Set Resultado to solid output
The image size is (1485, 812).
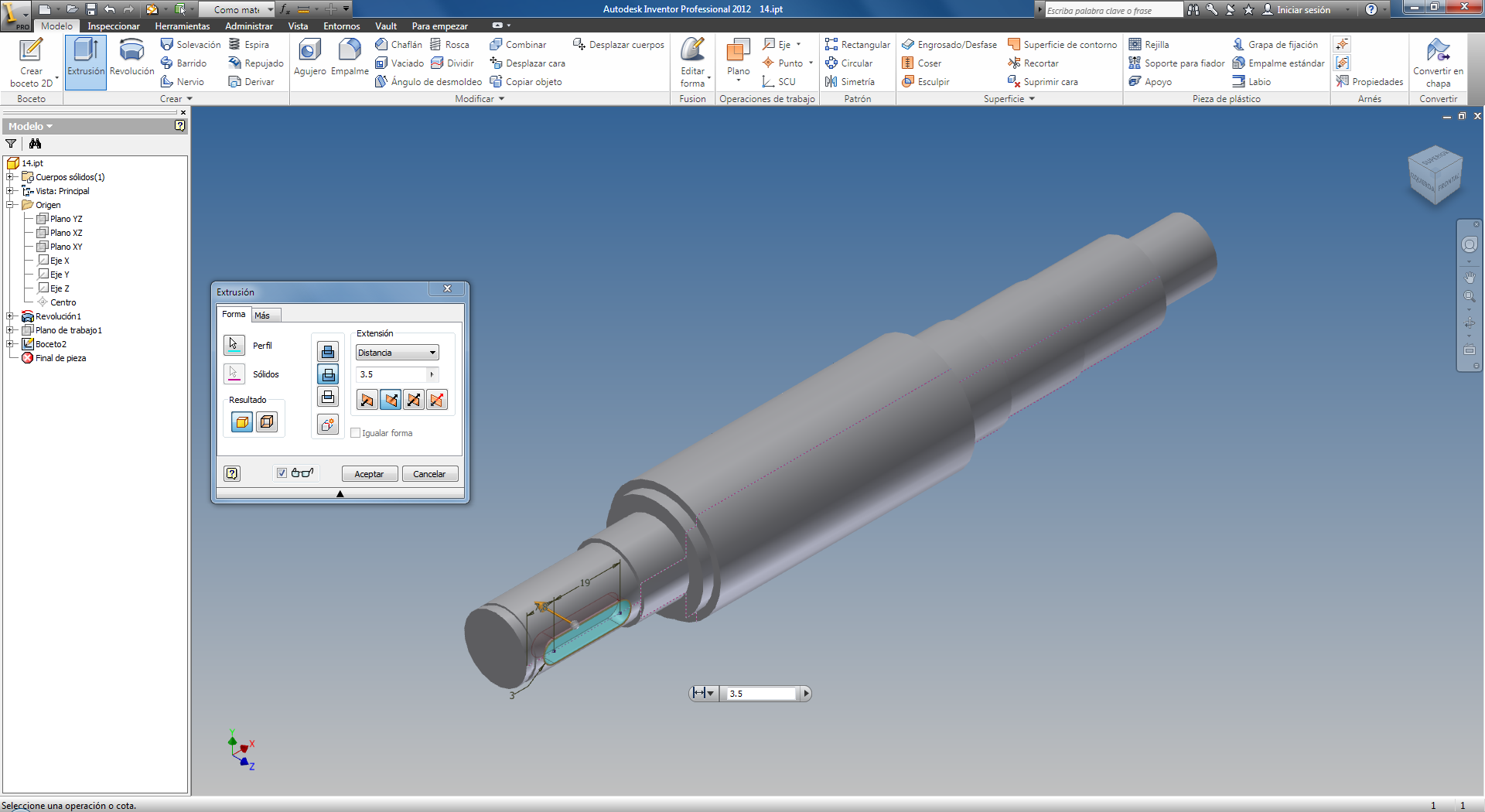pos(242,422)
